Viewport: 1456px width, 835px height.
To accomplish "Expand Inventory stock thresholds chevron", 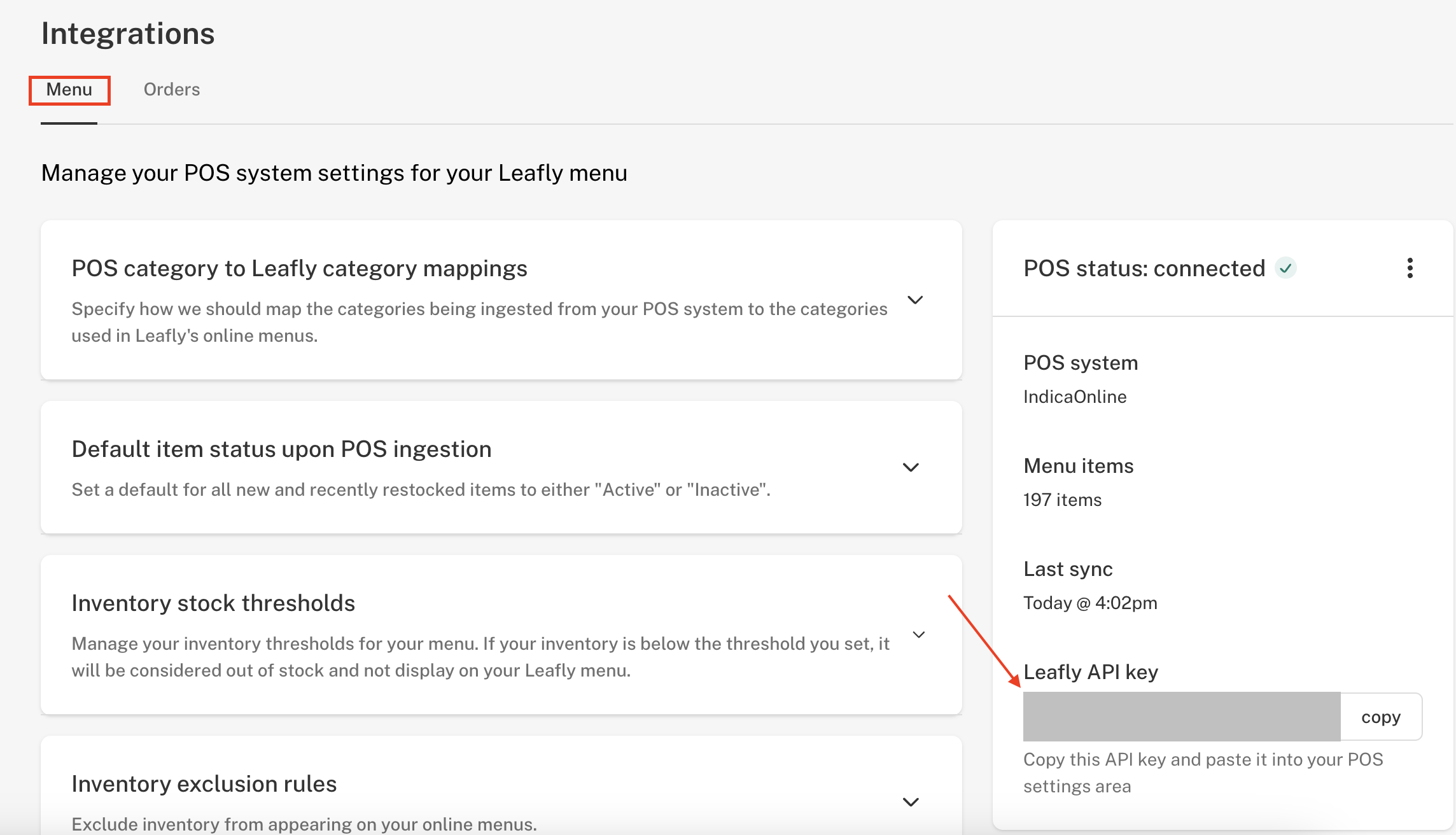I will pos(918,635).
